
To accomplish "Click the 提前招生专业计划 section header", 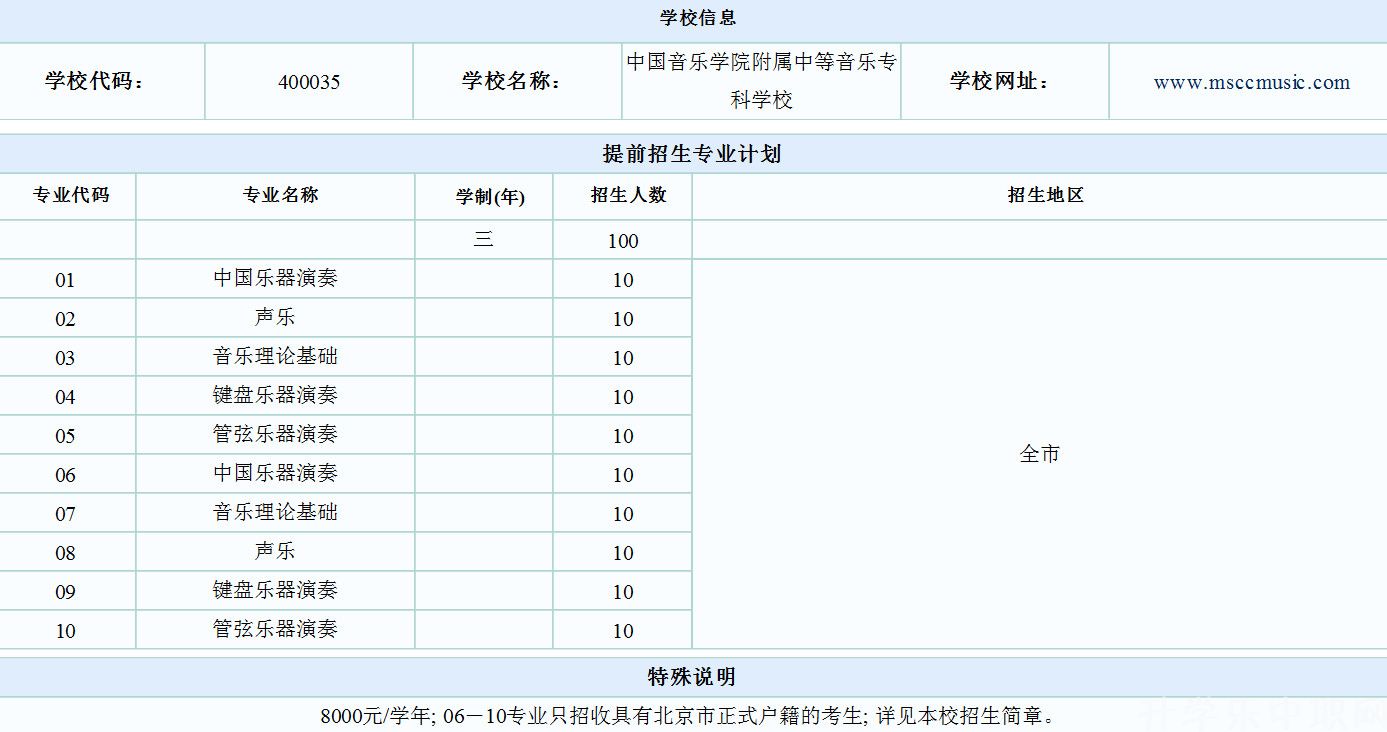I will coord(692,154).
